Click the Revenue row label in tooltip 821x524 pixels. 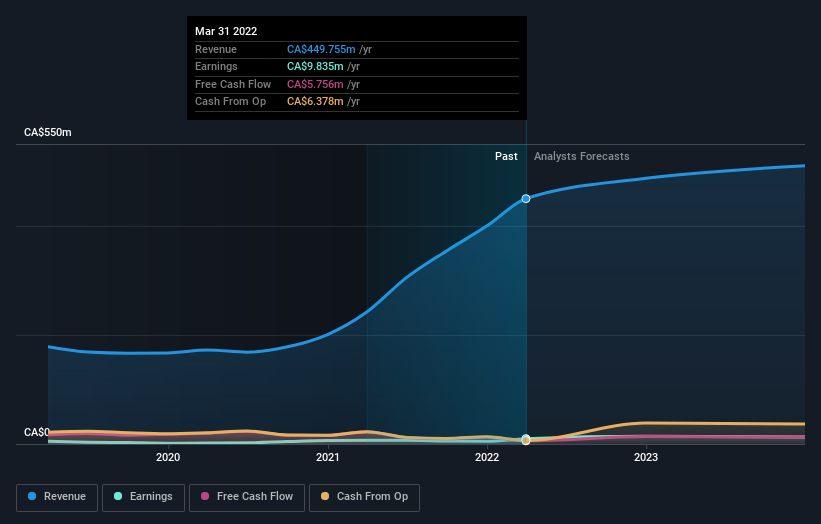(216, 49)
